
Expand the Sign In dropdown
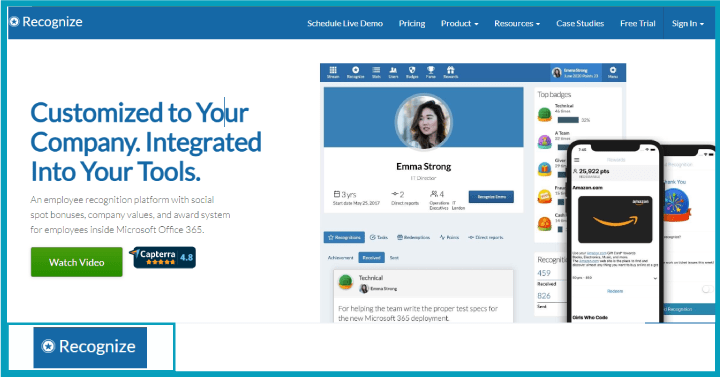[688, 23]
